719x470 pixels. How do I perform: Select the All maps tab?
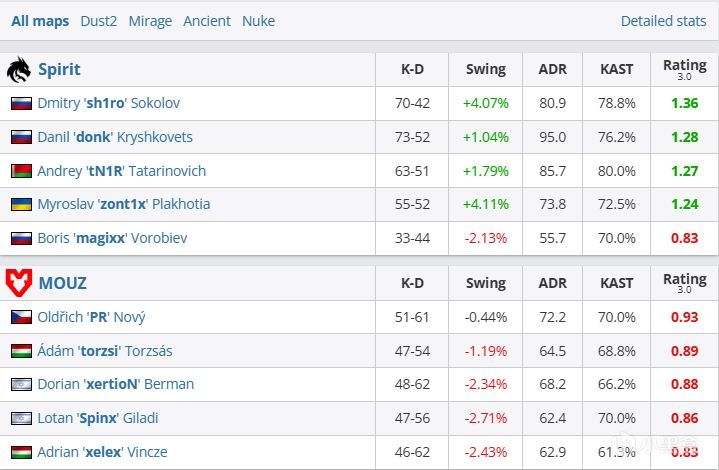pyautogui.click(x=40, y=21)
